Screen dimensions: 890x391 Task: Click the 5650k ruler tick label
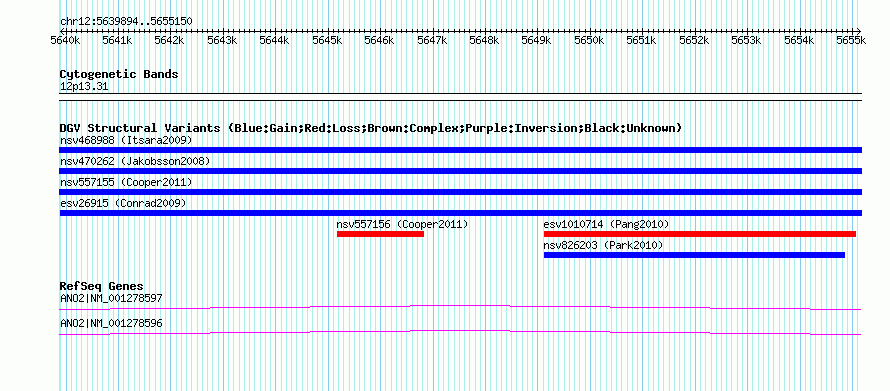pyautogui.click(x=590, y=40)
